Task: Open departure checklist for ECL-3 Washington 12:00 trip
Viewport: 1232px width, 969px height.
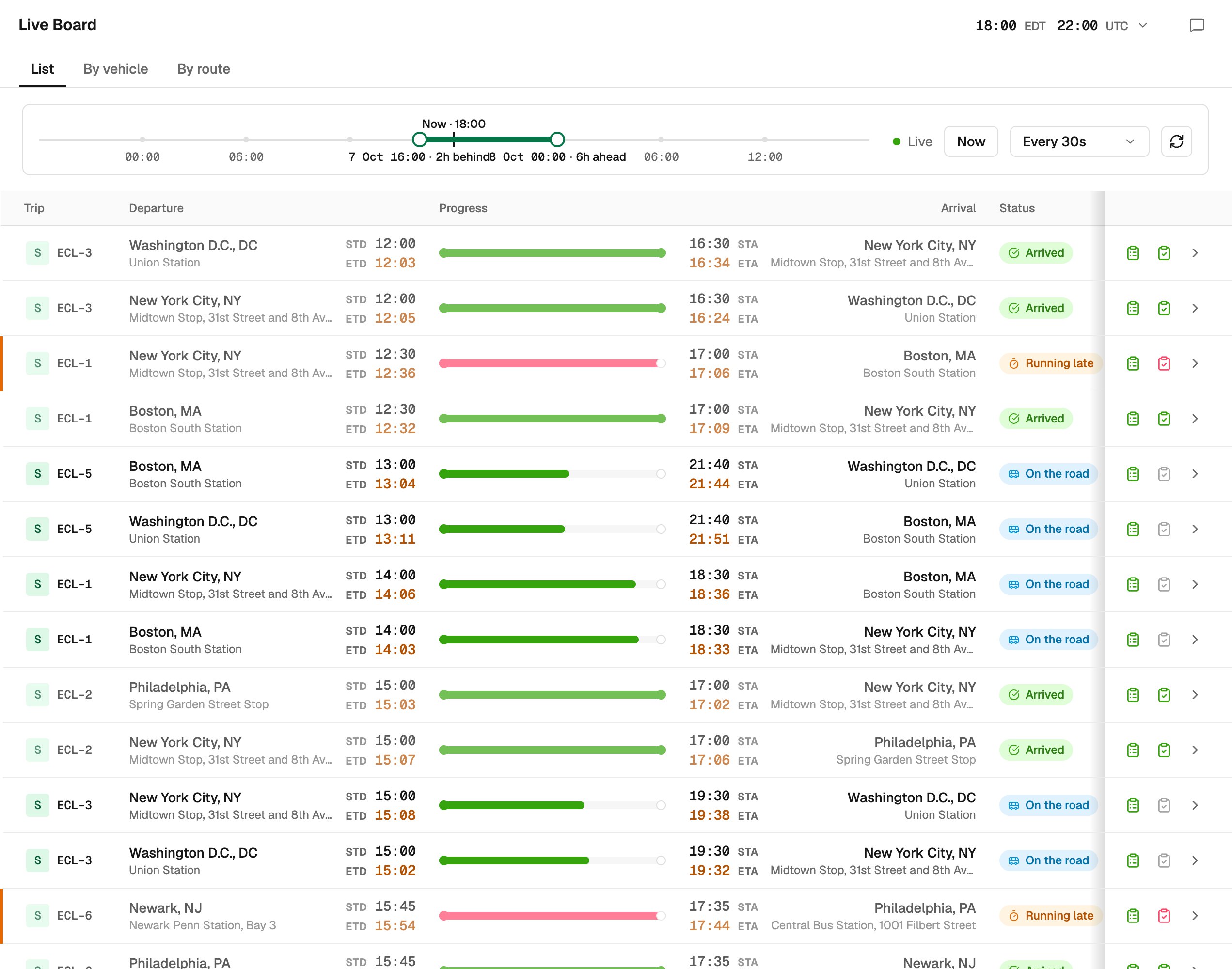Action: click(x=1133, y=253)
